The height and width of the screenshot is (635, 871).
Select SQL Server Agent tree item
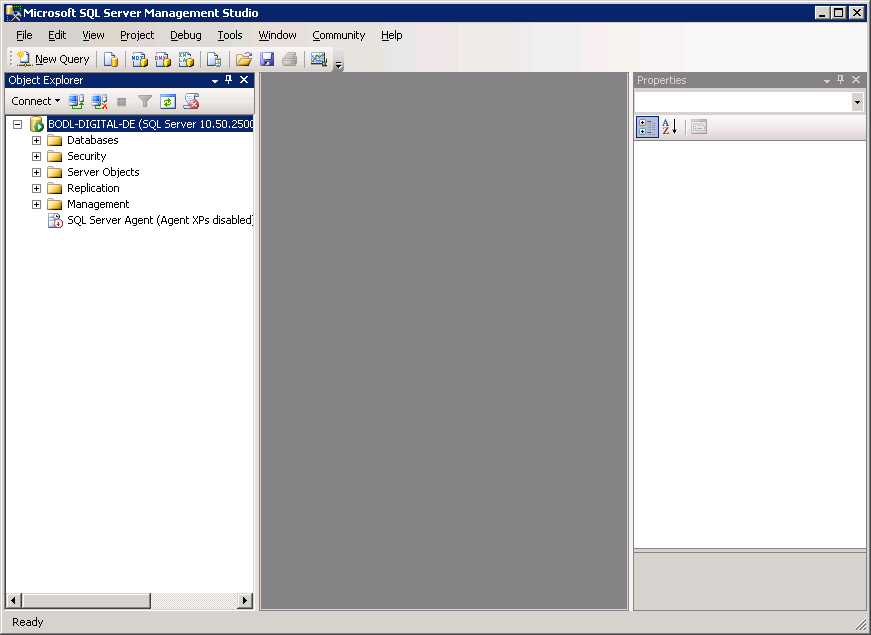click(160, 220)
